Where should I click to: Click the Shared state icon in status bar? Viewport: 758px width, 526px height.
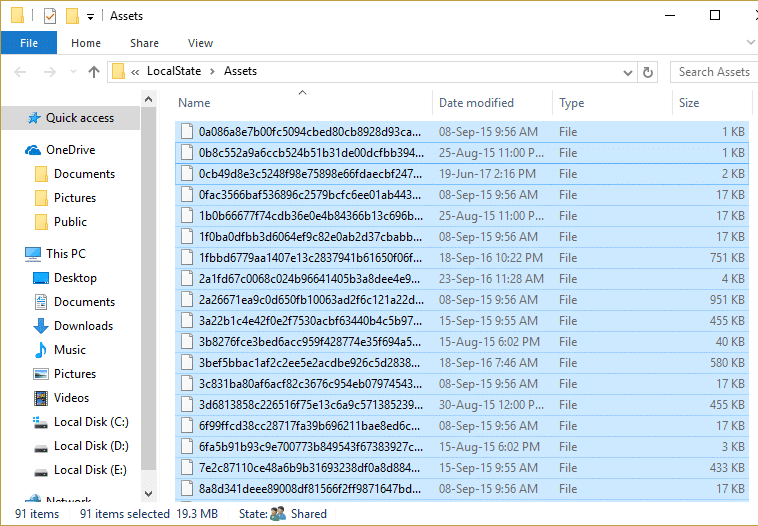click(278, 513)
